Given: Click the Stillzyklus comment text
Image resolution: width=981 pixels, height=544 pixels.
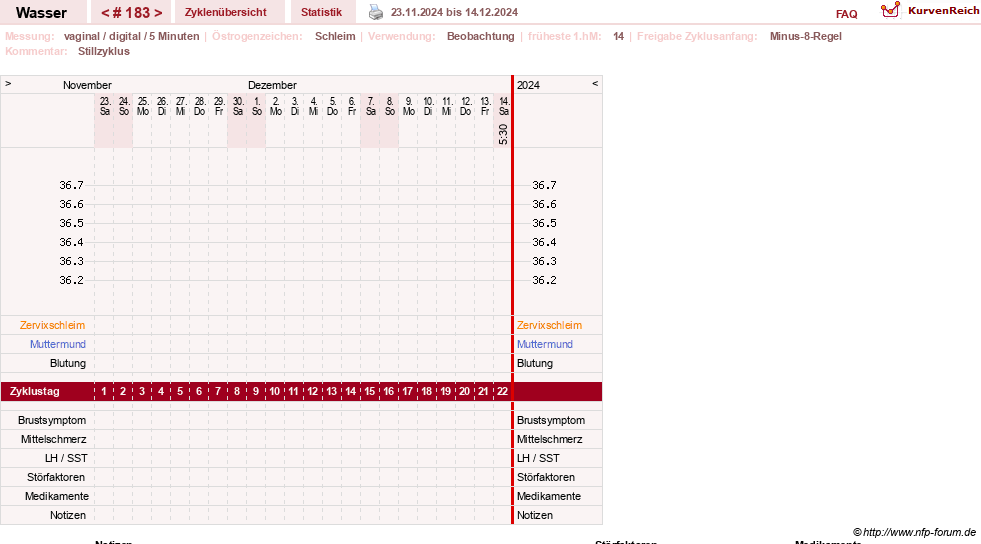Looking at the screenshot, I should [104, 51].
